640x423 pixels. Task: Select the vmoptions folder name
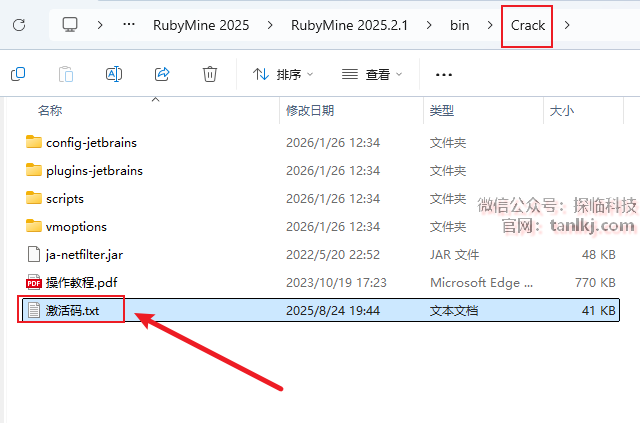point(76,227)
